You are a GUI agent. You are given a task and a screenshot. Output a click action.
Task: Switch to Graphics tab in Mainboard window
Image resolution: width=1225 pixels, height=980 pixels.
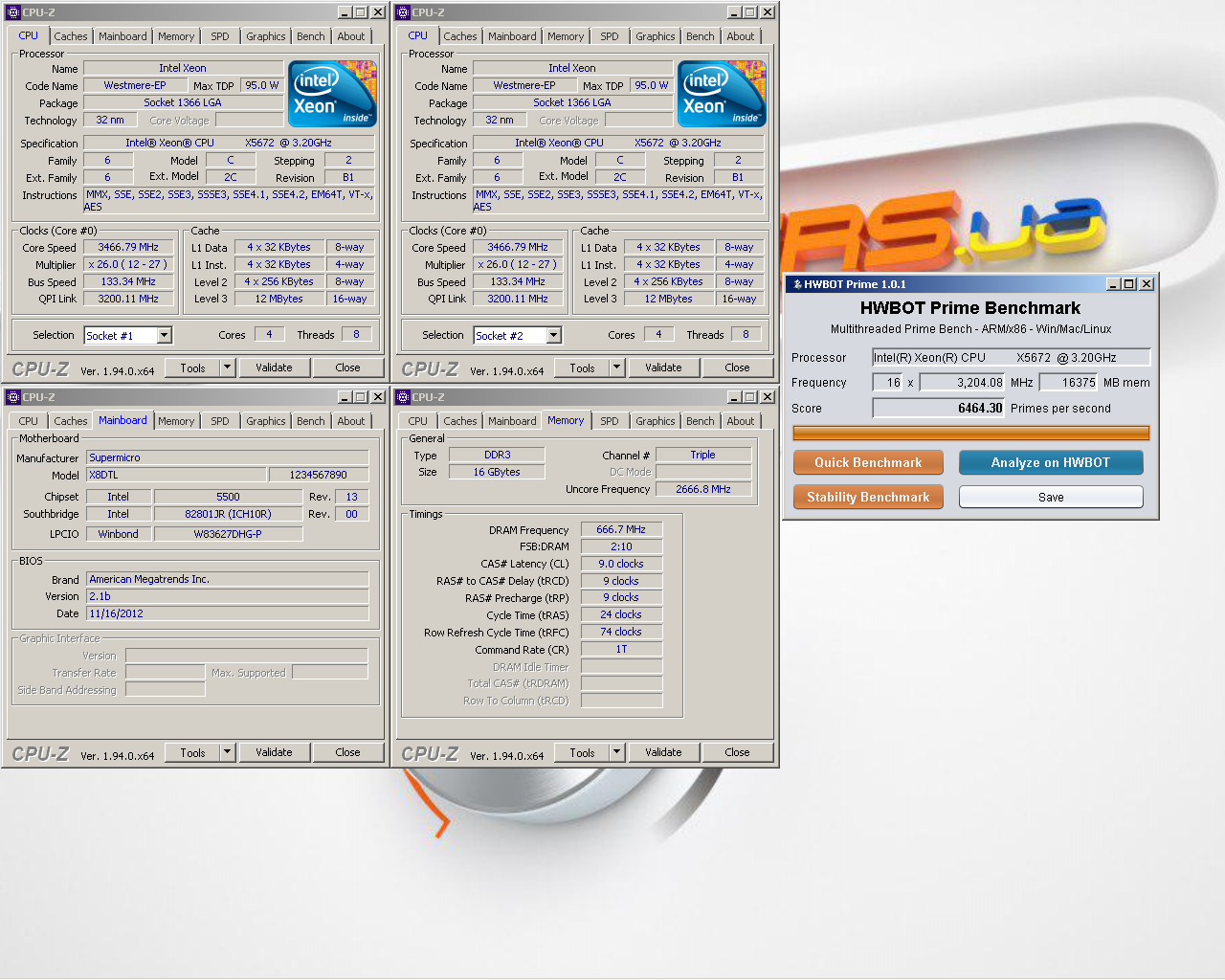pyautogui.click(x=265, y=421)
